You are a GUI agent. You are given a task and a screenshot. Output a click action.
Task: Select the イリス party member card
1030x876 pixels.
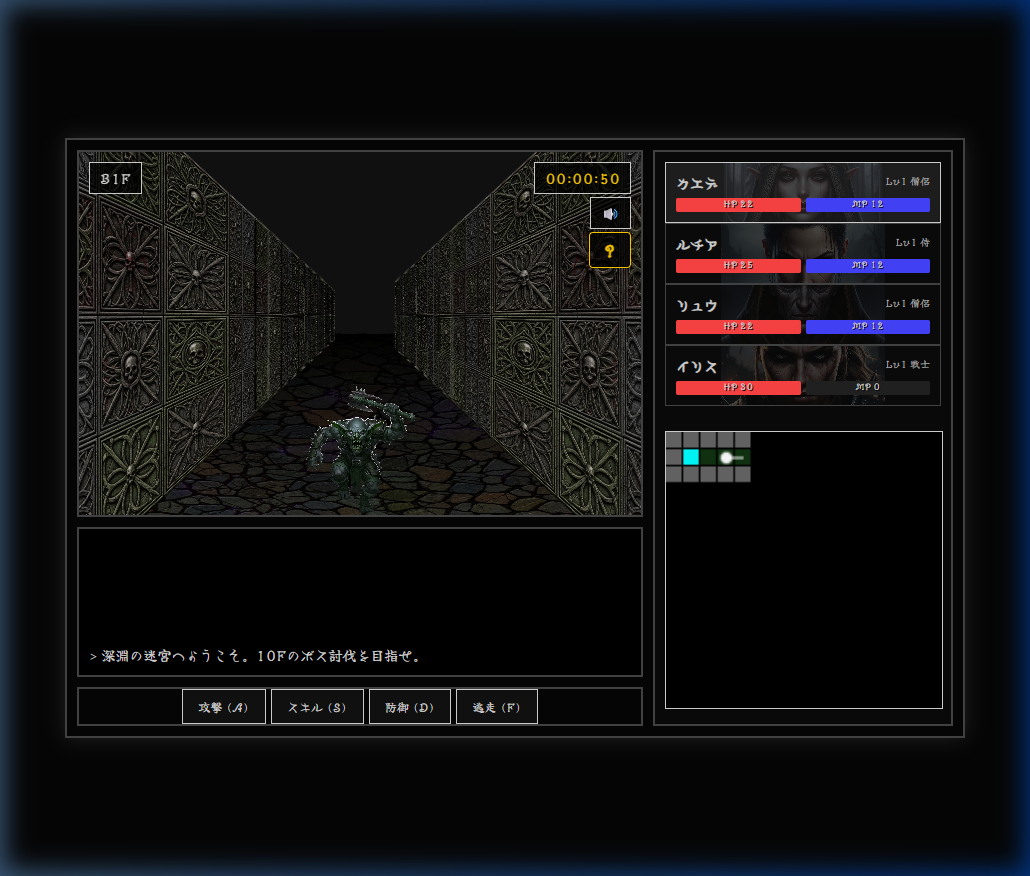click(x=803, y=376)
